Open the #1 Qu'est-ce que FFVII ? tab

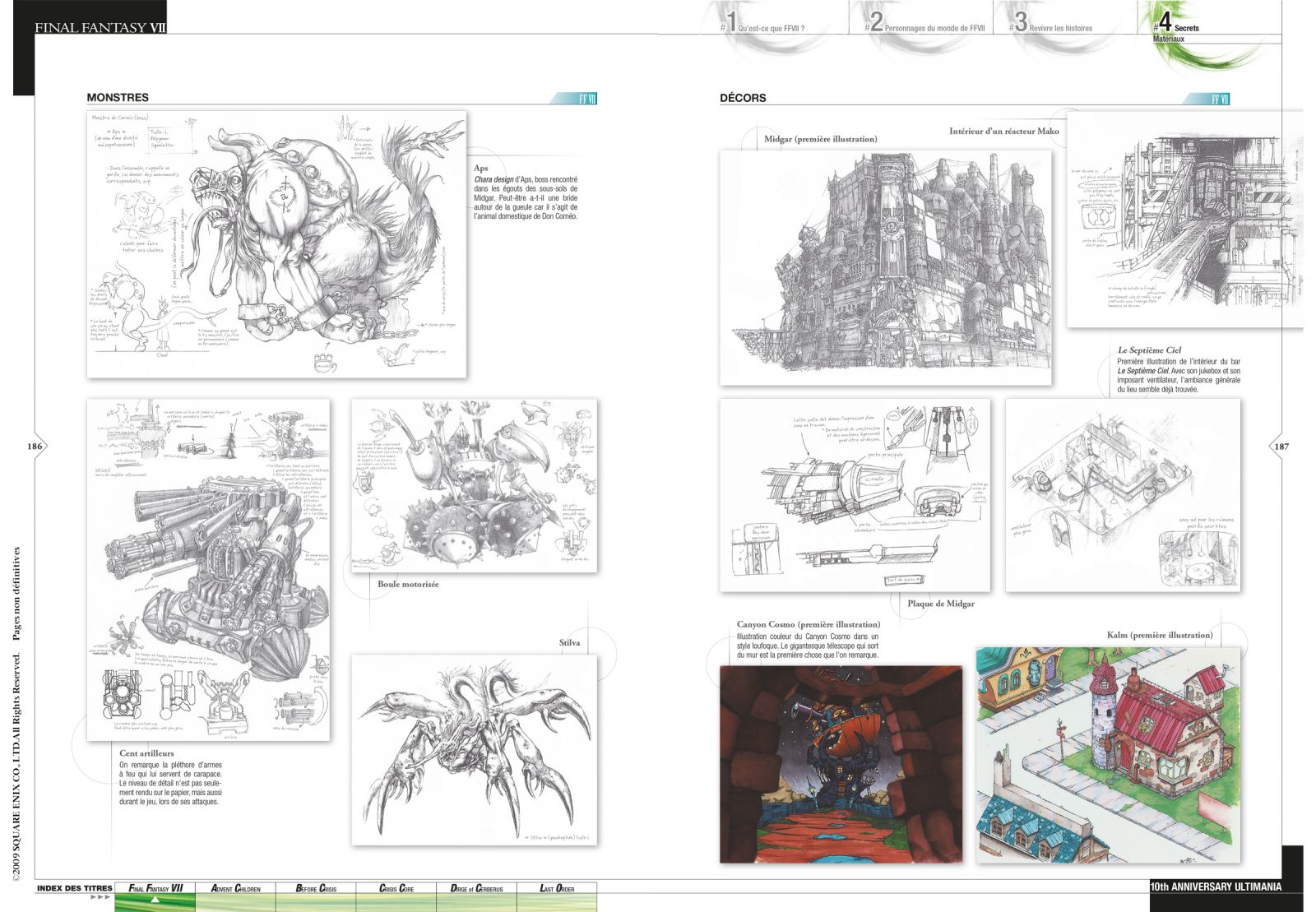tap(762, 23)
